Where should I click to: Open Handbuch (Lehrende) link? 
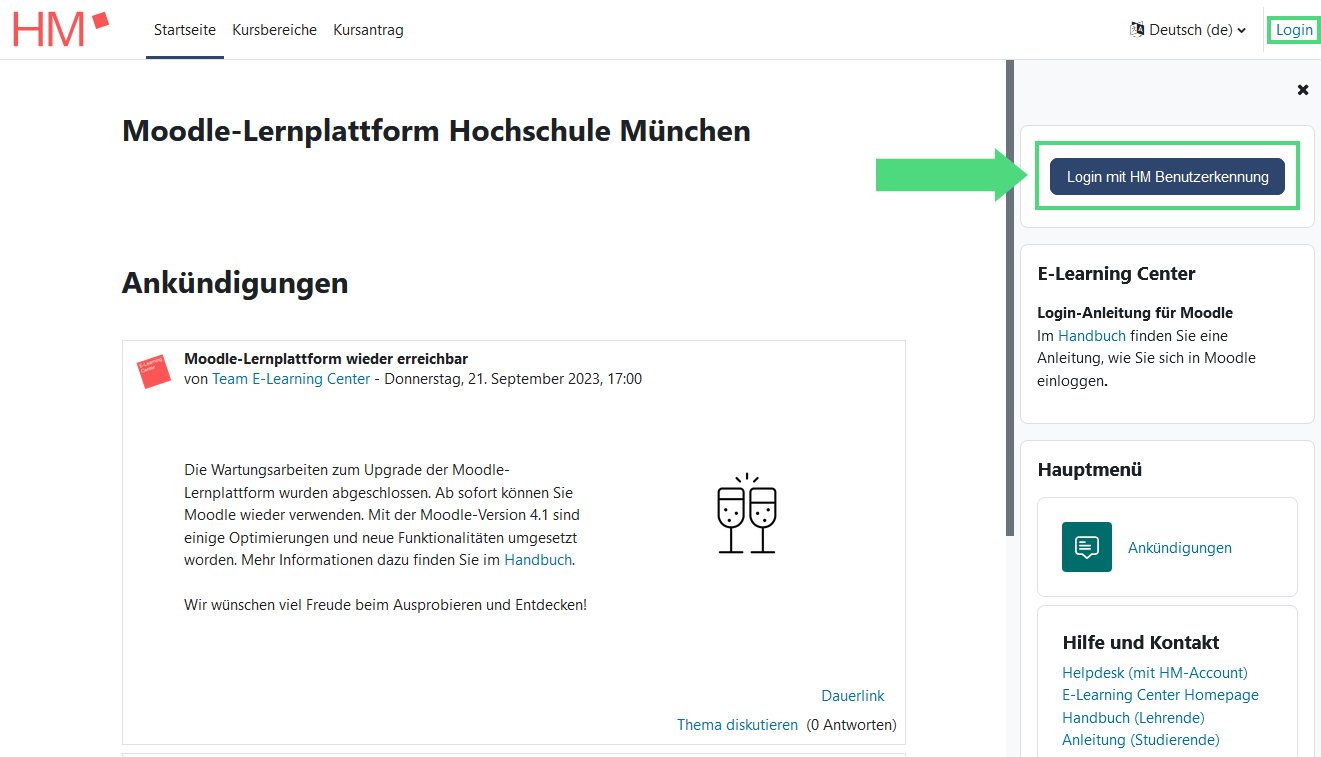pyautogui.click(x=1132, y=718)
